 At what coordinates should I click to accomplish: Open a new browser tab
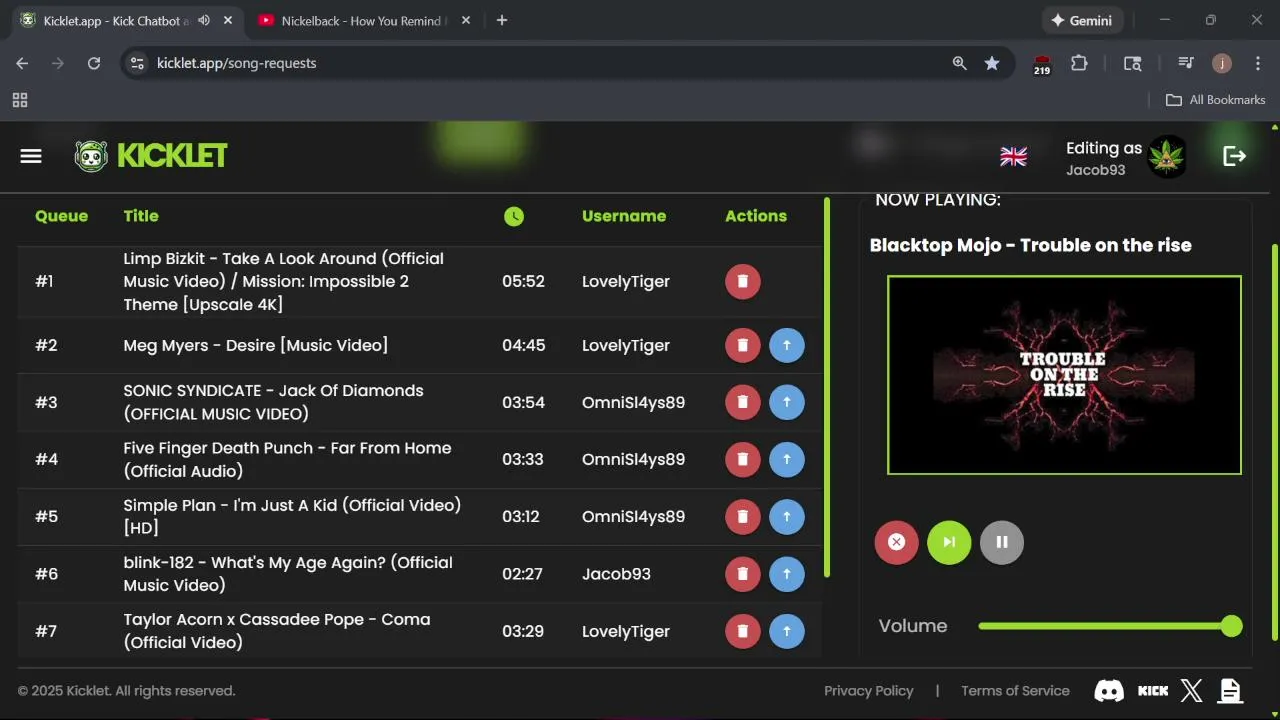tap(502, 20)
